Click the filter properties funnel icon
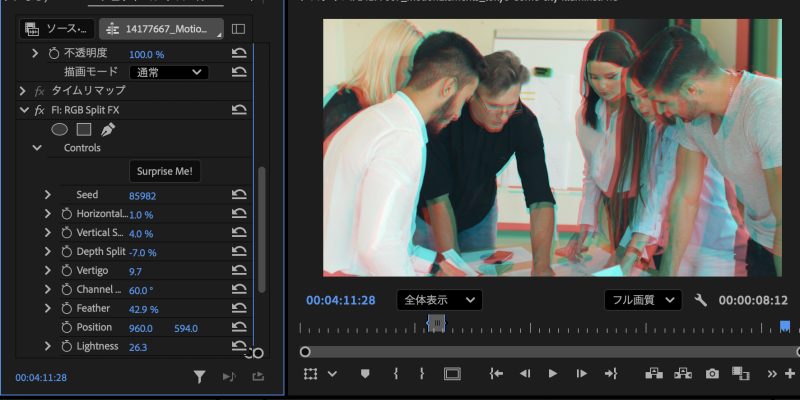Screen dimensions: 800x400 pyautogui.click(x=199, y=377)
